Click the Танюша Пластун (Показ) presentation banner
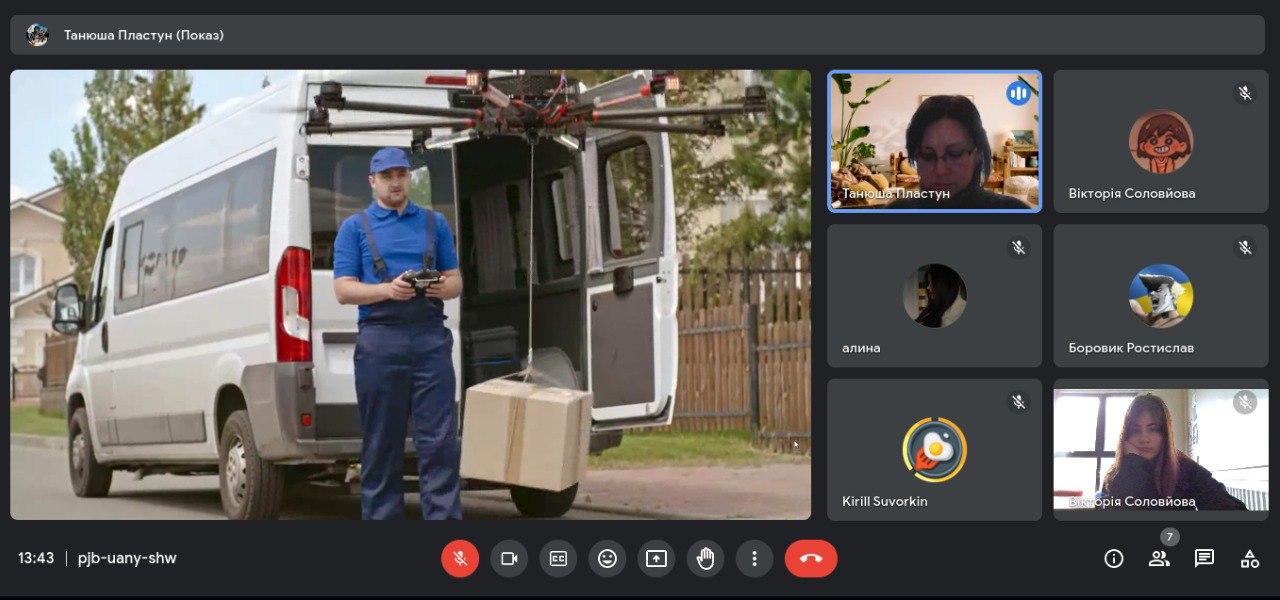 point(143,35)
